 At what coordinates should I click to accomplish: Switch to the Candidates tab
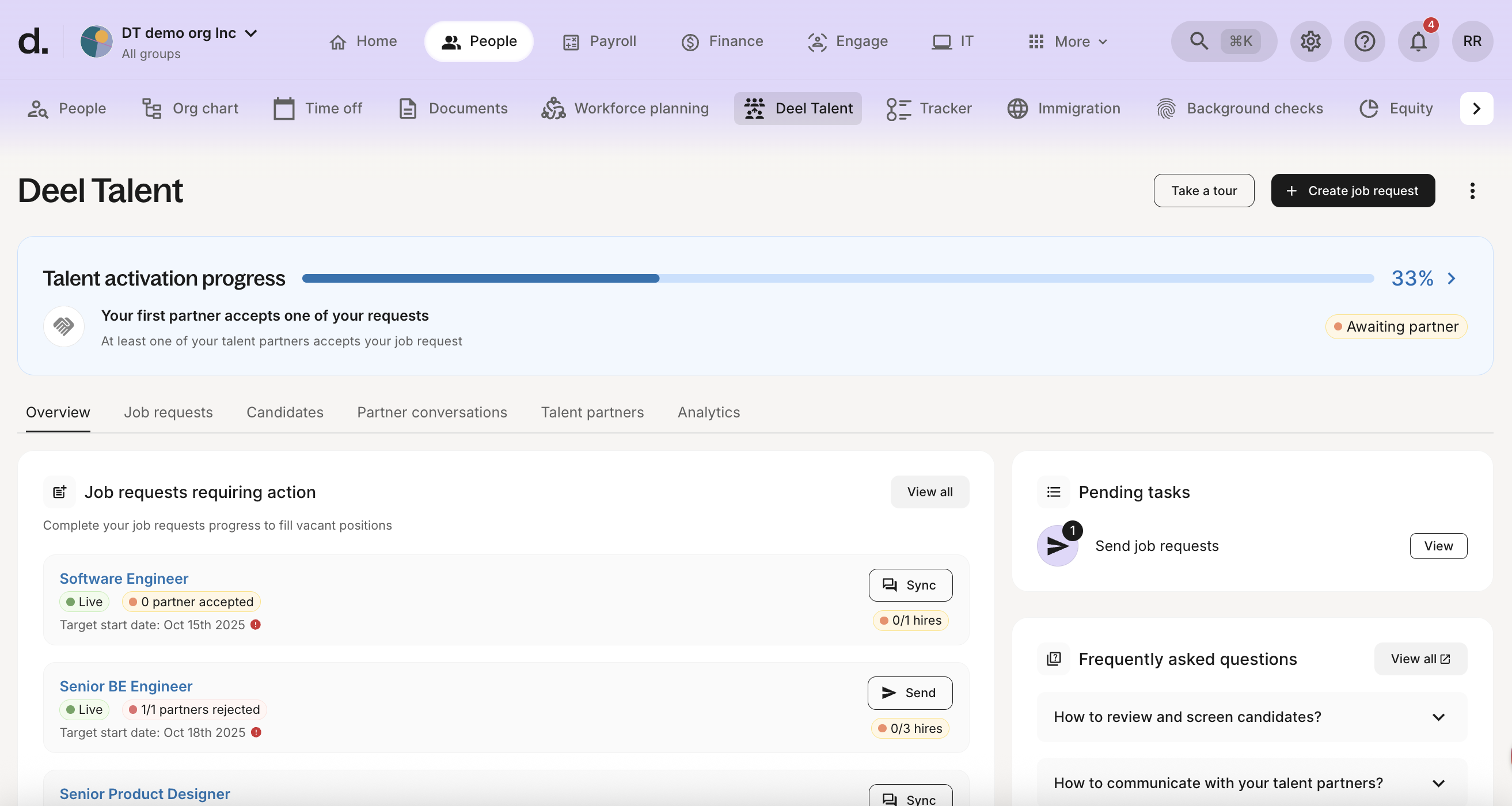284,412
